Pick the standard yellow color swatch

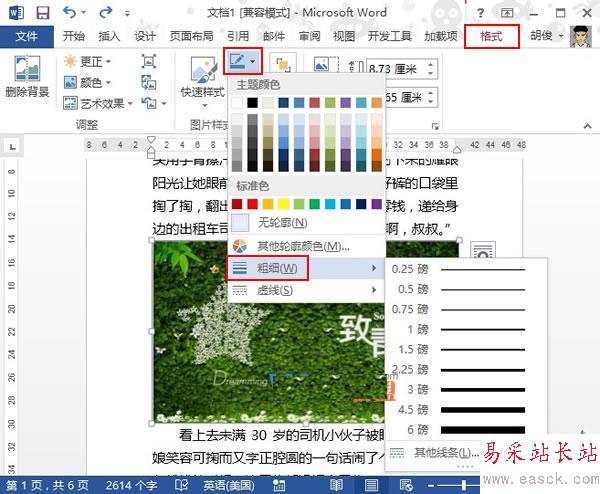pos(284,204)
